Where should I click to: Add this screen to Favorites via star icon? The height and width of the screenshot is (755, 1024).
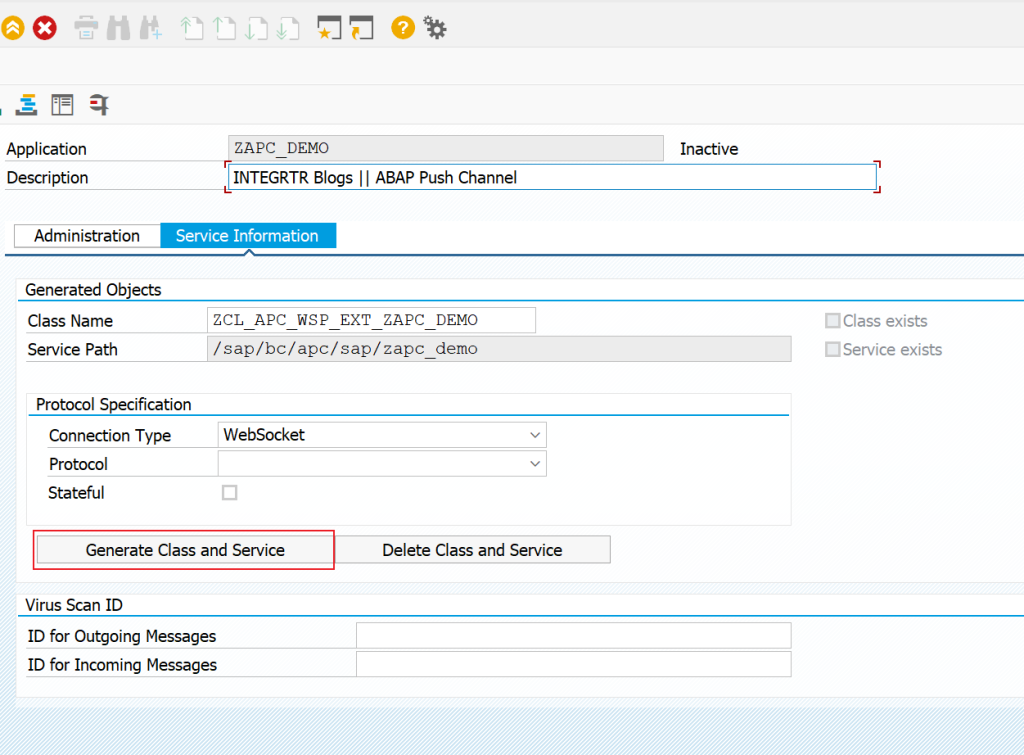coord(330,27)
